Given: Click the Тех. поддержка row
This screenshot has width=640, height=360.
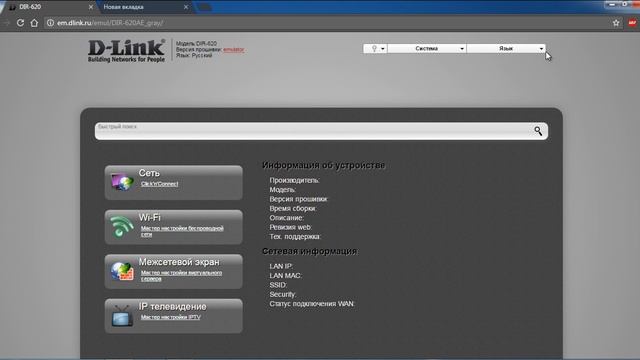Looking at the screenshot, I should point(295,236).
